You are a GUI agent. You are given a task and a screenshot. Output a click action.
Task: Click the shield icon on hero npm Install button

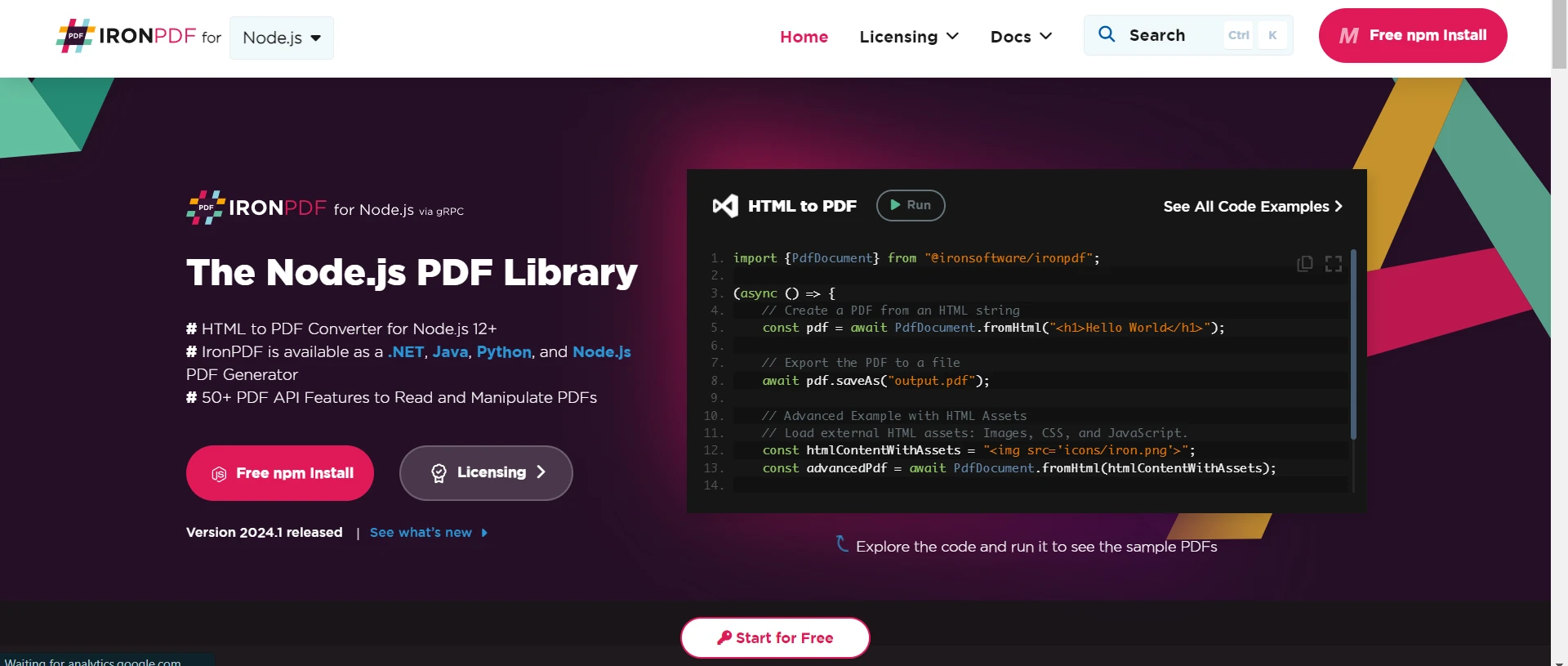click(219, 474)
